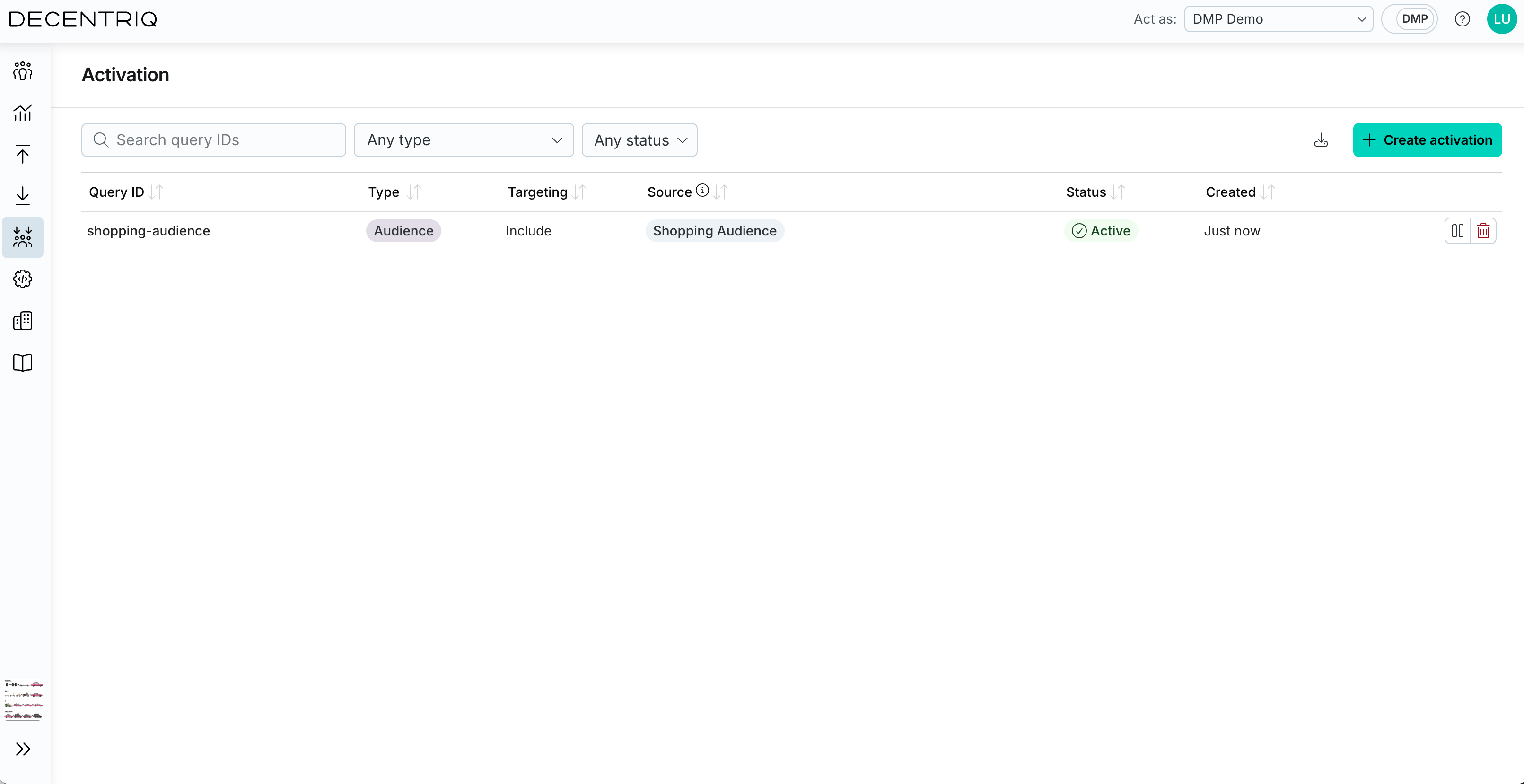Open the help question mark icon

point(1462,19)
